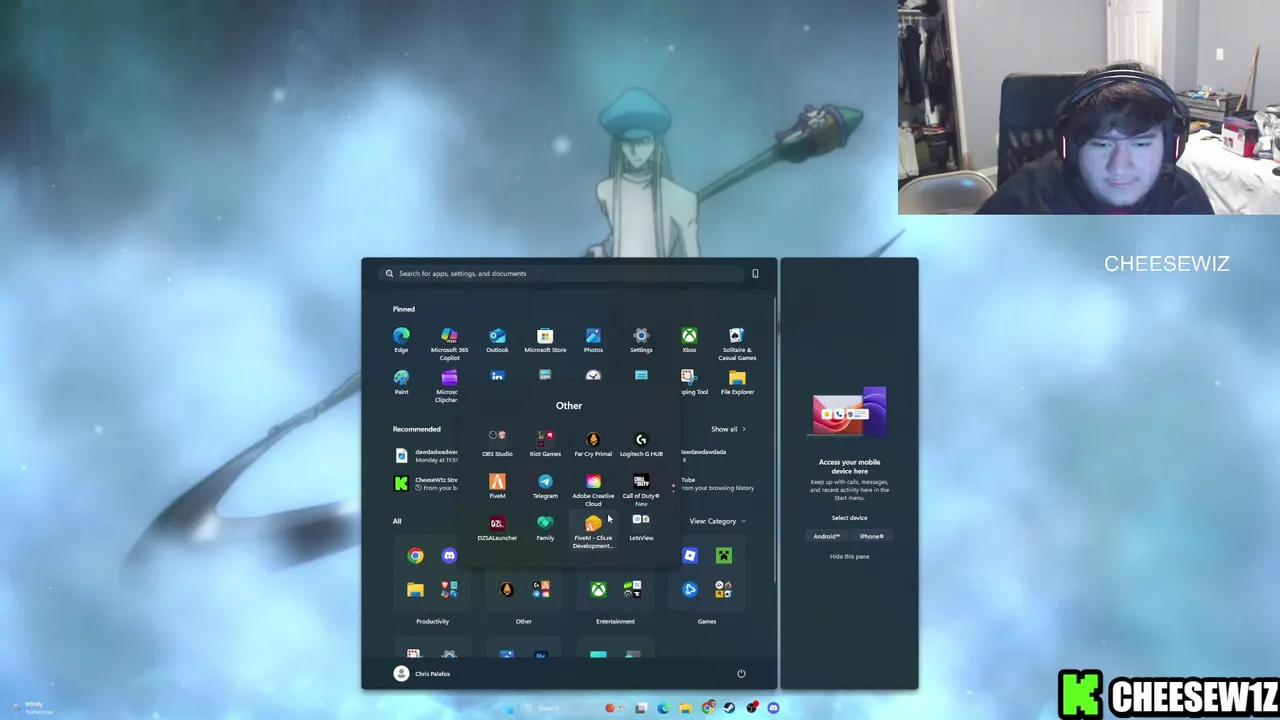Open Edge from the taskbar
Viewport: 1280px width, 720px height.
tap(663, 708)
